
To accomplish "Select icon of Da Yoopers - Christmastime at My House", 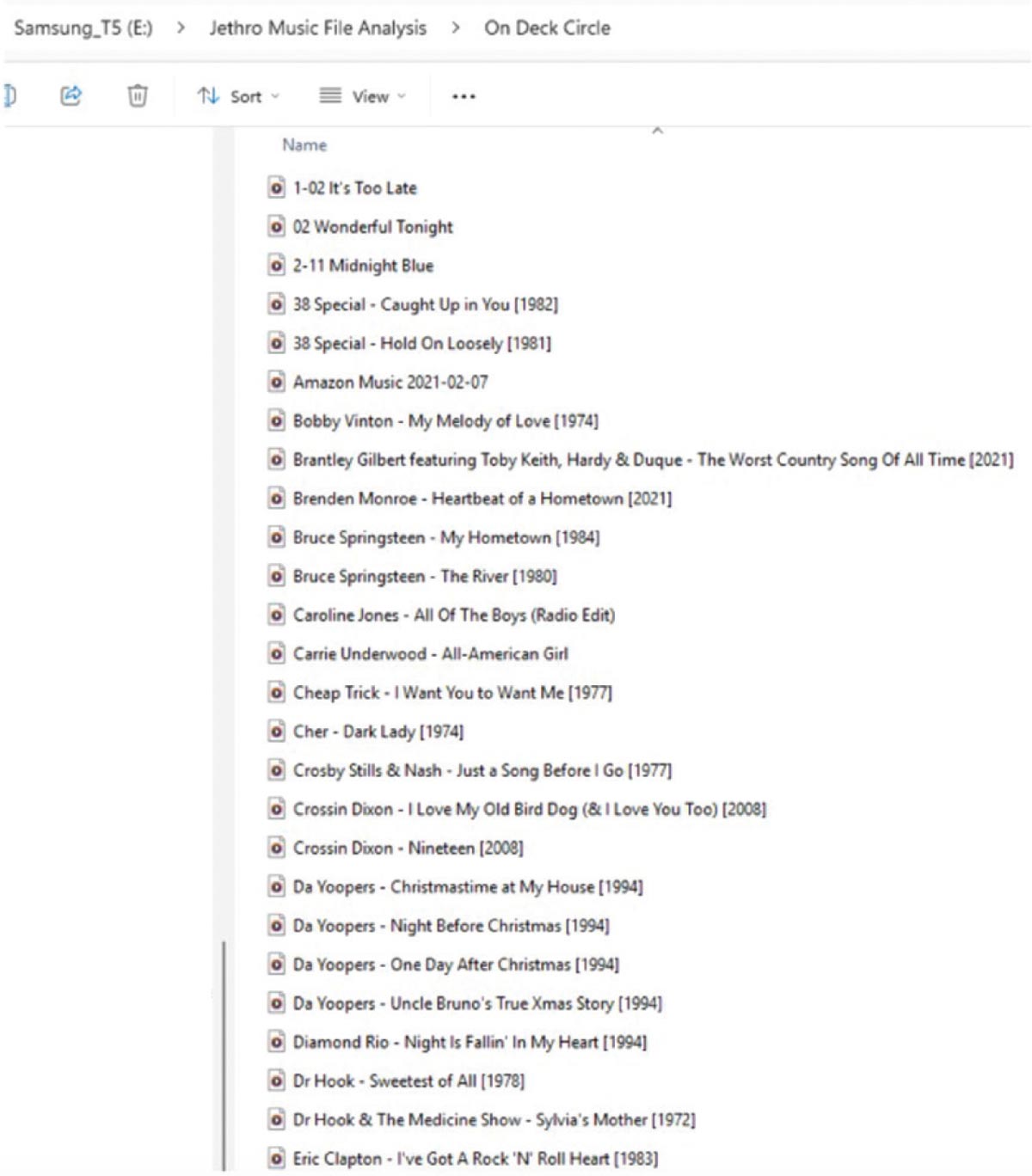I will click(276, 887).
